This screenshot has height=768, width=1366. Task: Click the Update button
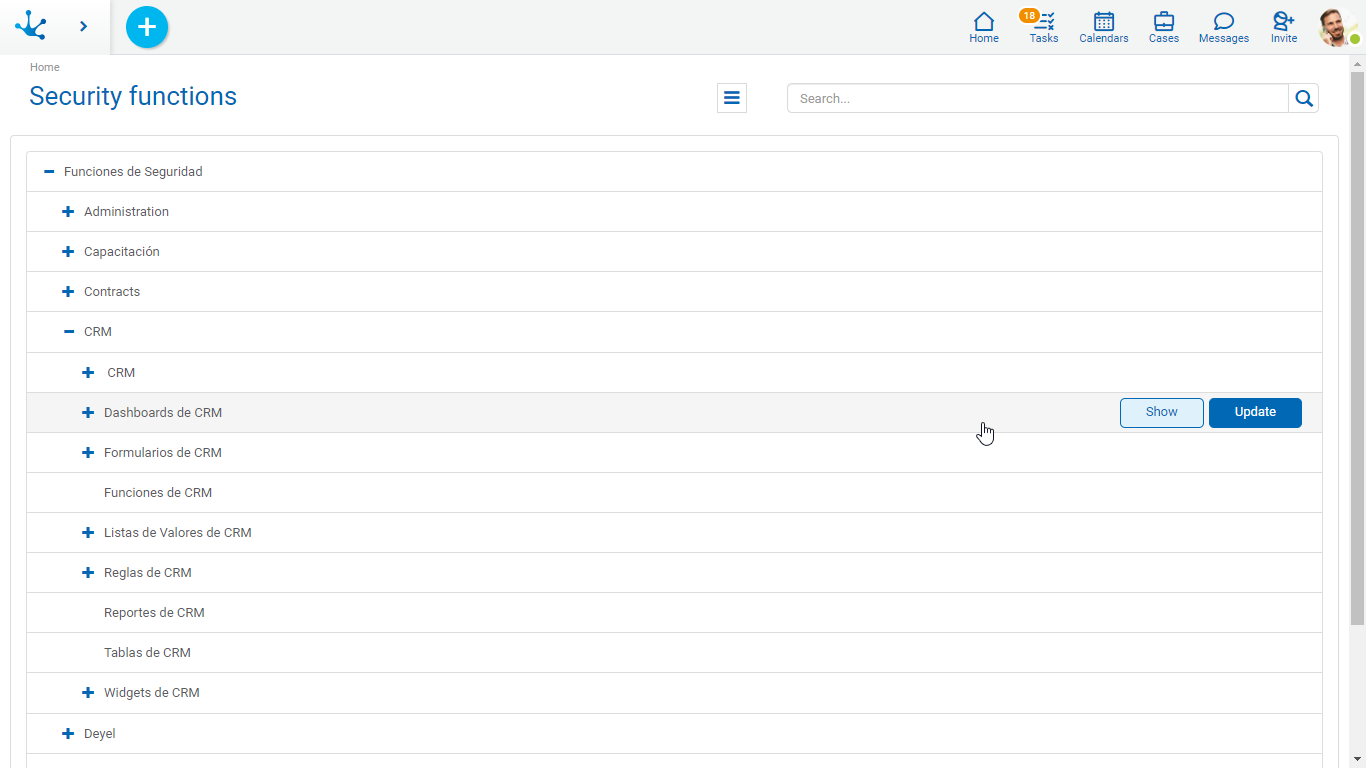point(1255,412)
